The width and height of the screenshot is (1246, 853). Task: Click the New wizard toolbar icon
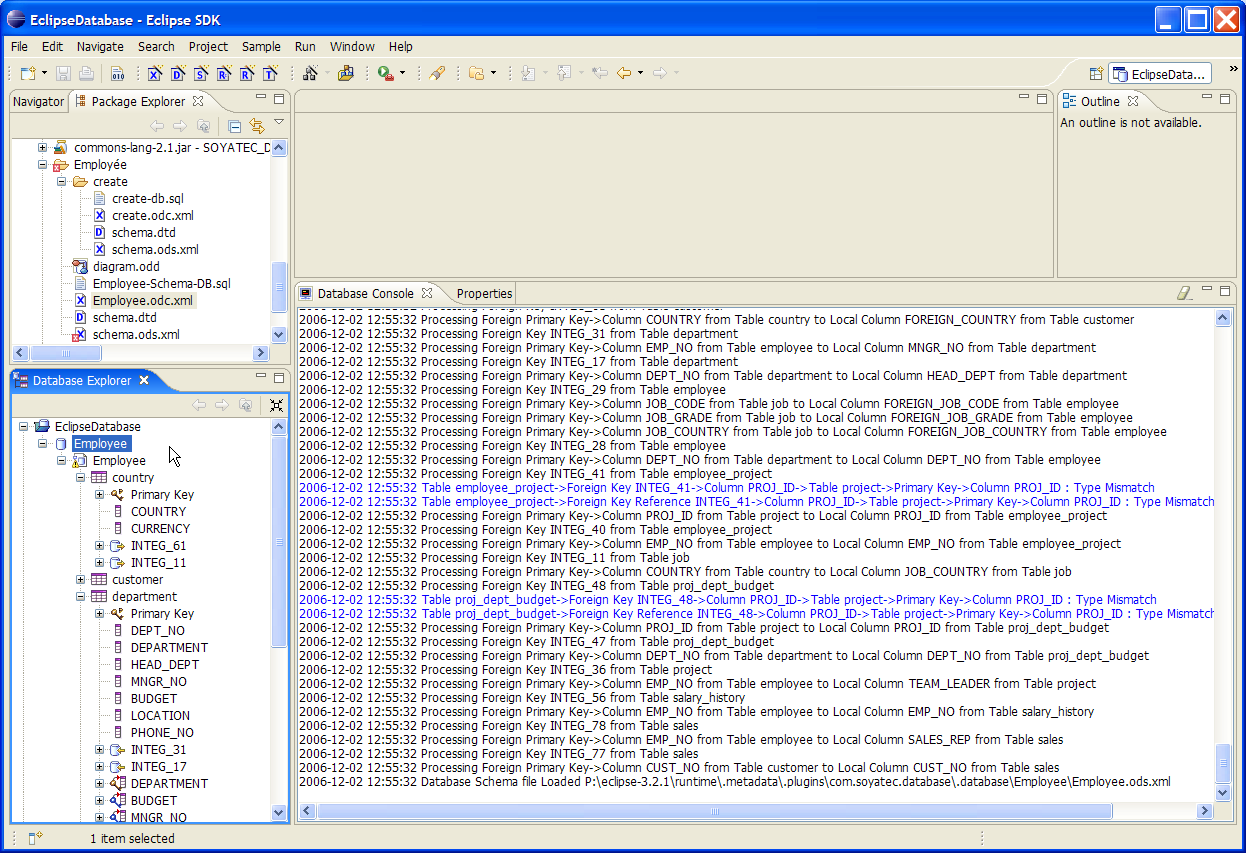click(28, 73)
